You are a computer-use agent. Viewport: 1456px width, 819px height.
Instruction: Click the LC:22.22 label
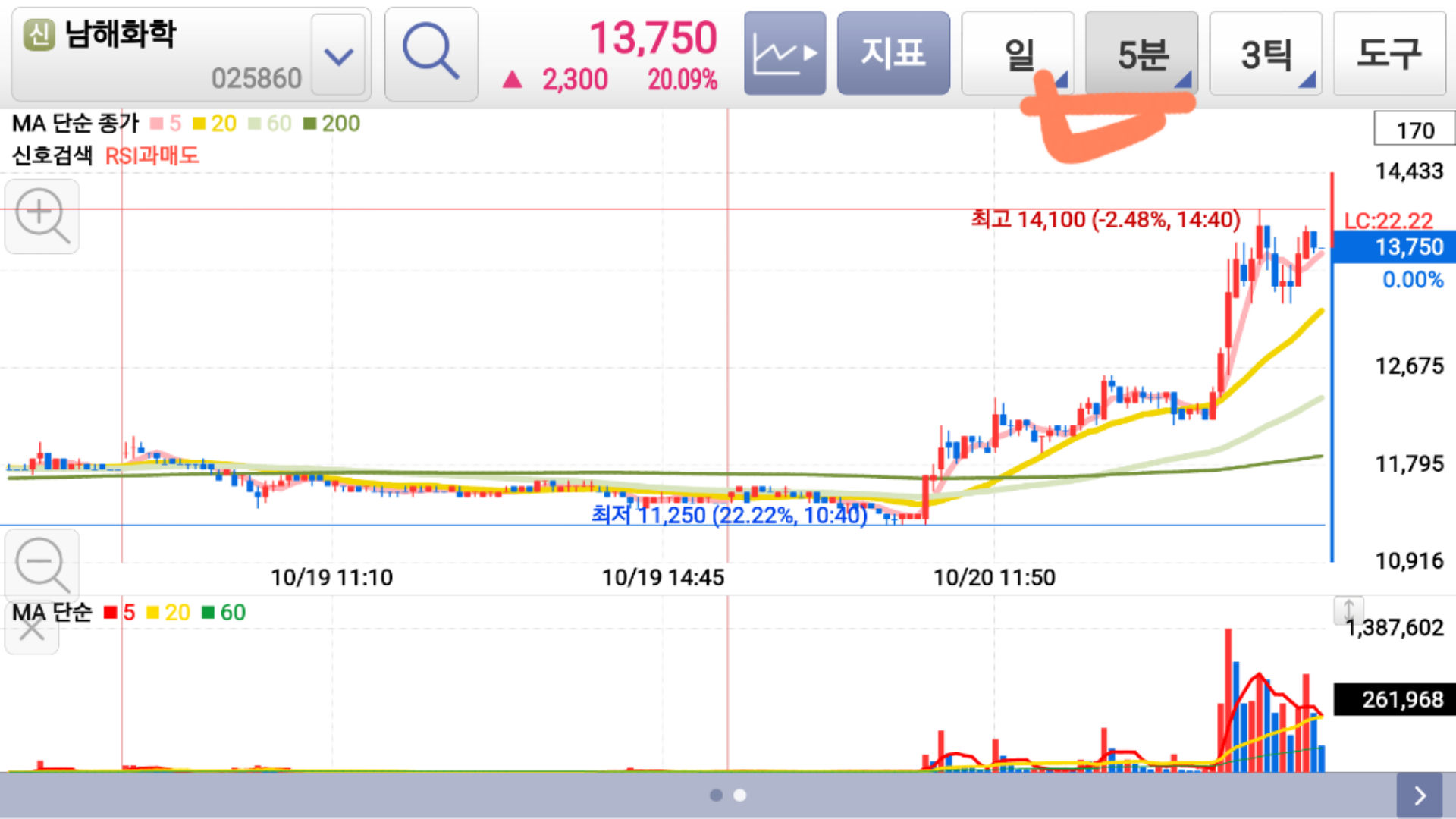[1389, 221]
